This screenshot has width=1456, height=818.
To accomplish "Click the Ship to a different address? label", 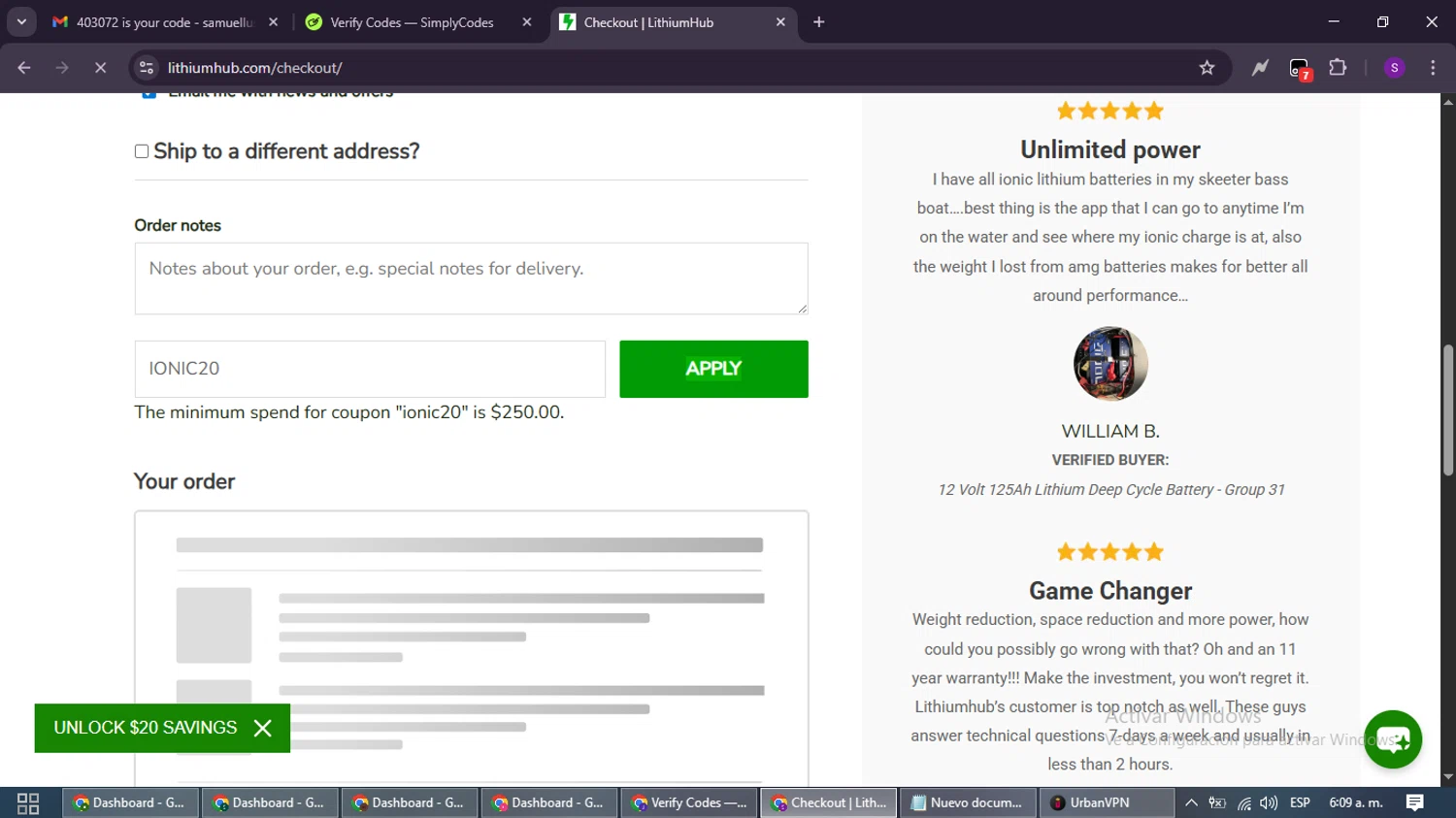I will point(286,151).
